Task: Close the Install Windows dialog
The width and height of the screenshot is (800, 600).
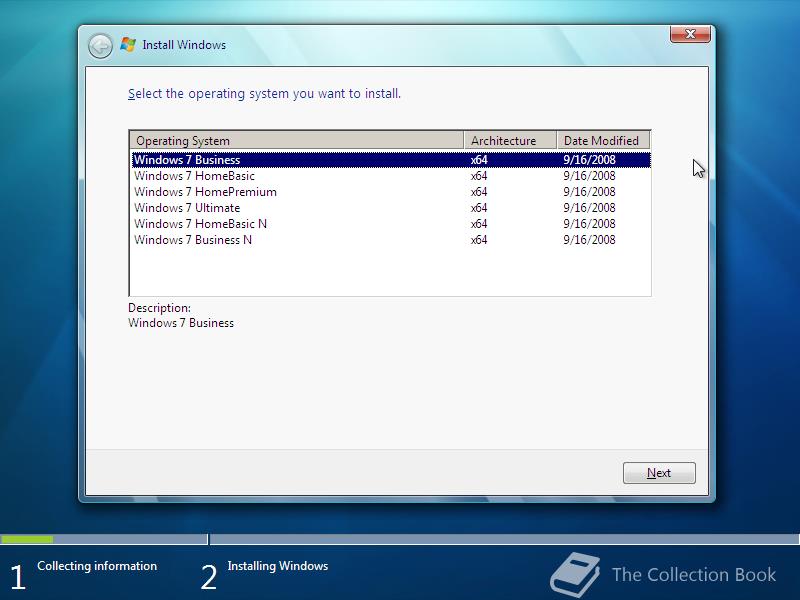Action: click(x=690, y=34)
